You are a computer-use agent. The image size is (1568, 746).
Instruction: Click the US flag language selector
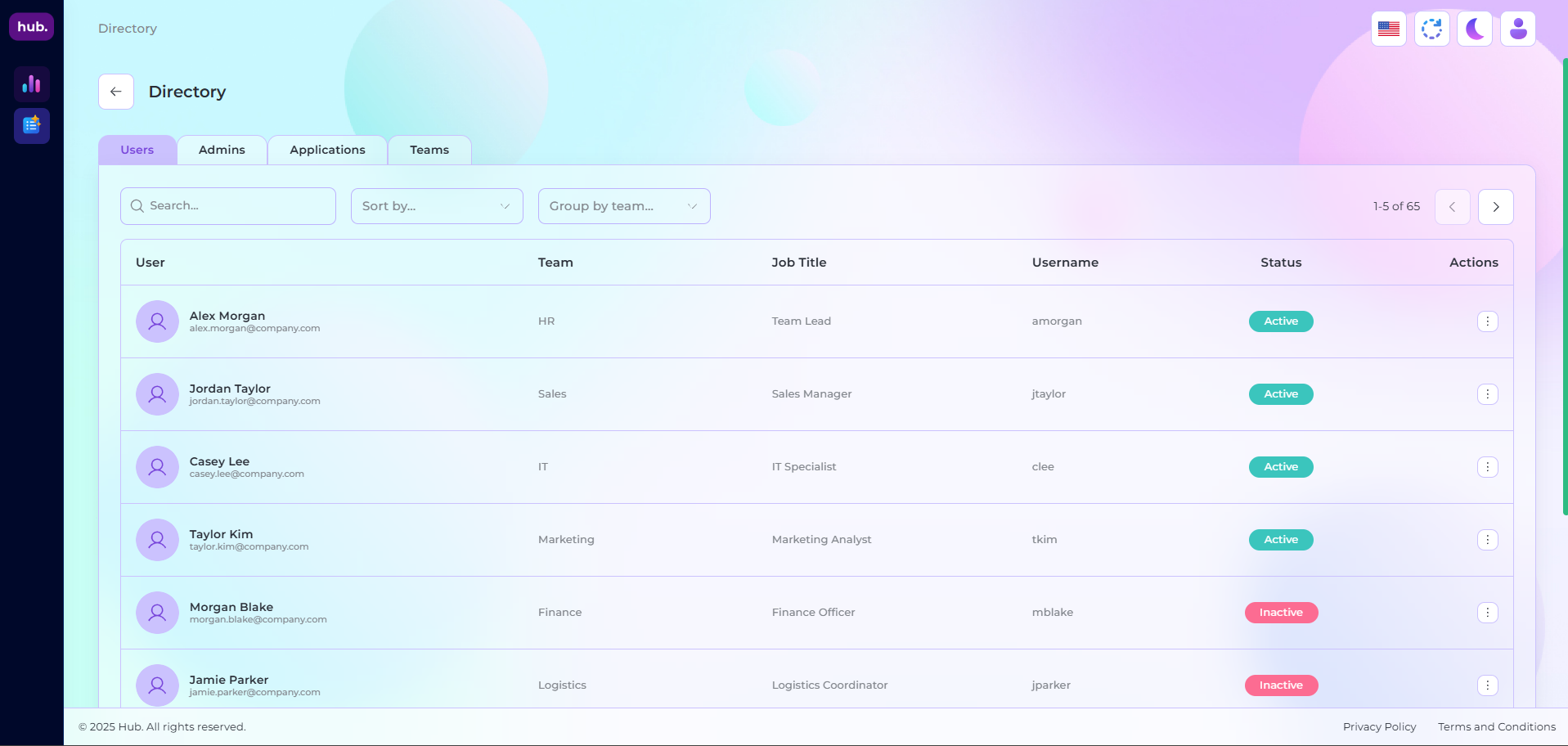pyautogui.click(x=1388, y=29)
